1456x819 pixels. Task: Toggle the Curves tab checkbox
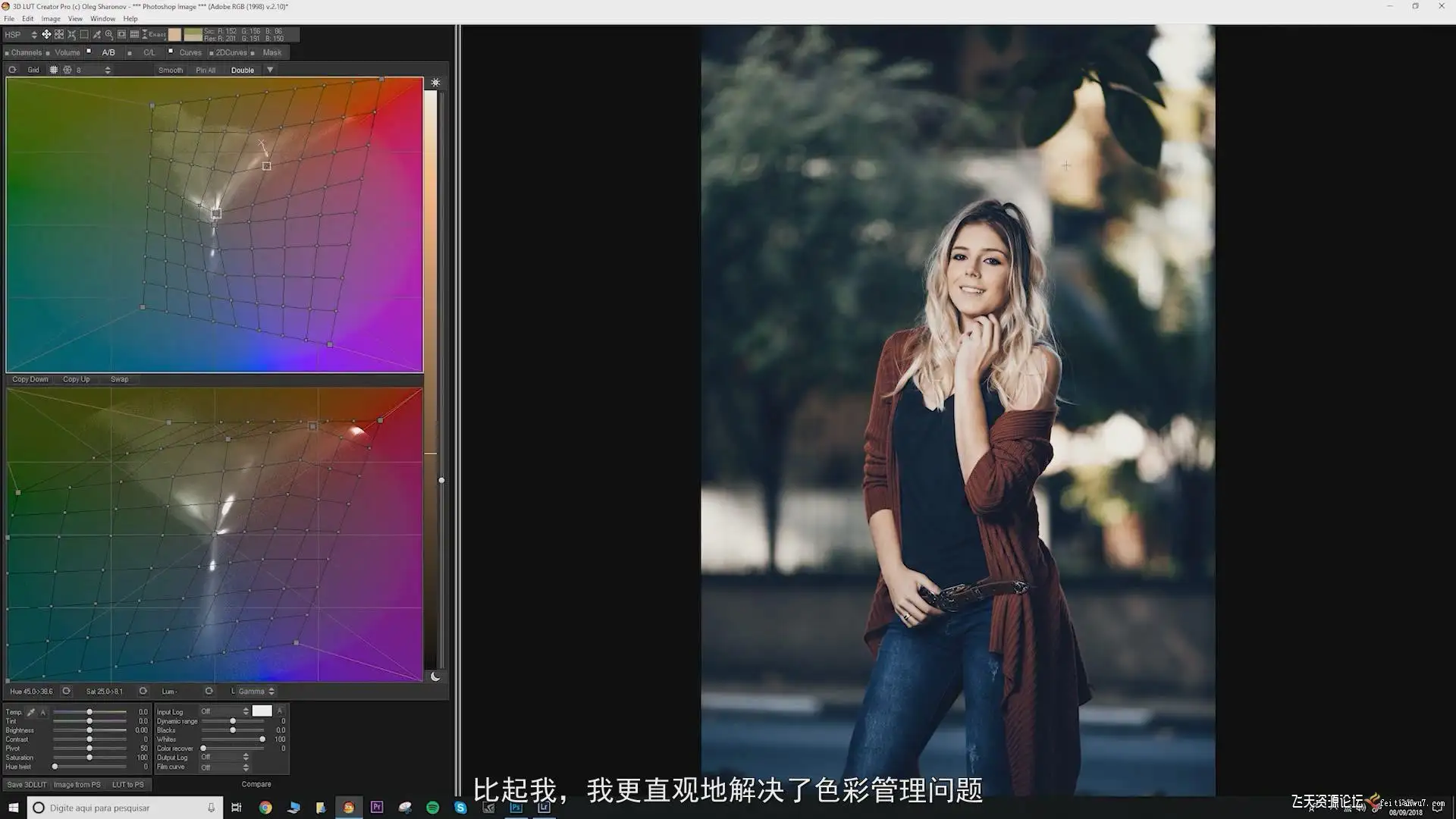171,52
